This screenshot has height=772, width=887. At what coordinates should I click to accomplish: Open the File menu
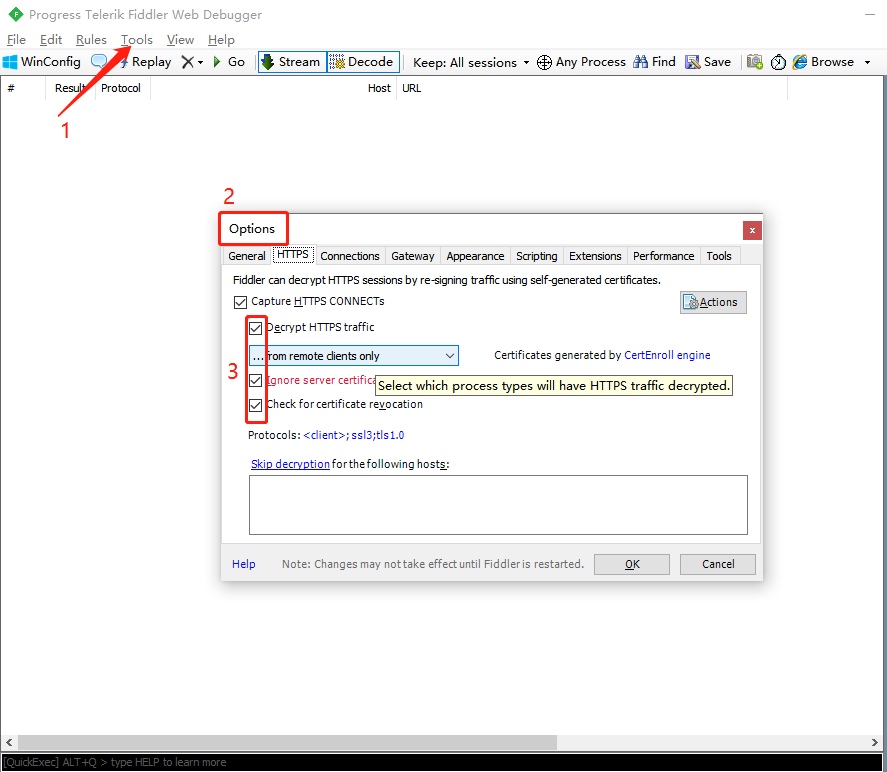(16, 40)
